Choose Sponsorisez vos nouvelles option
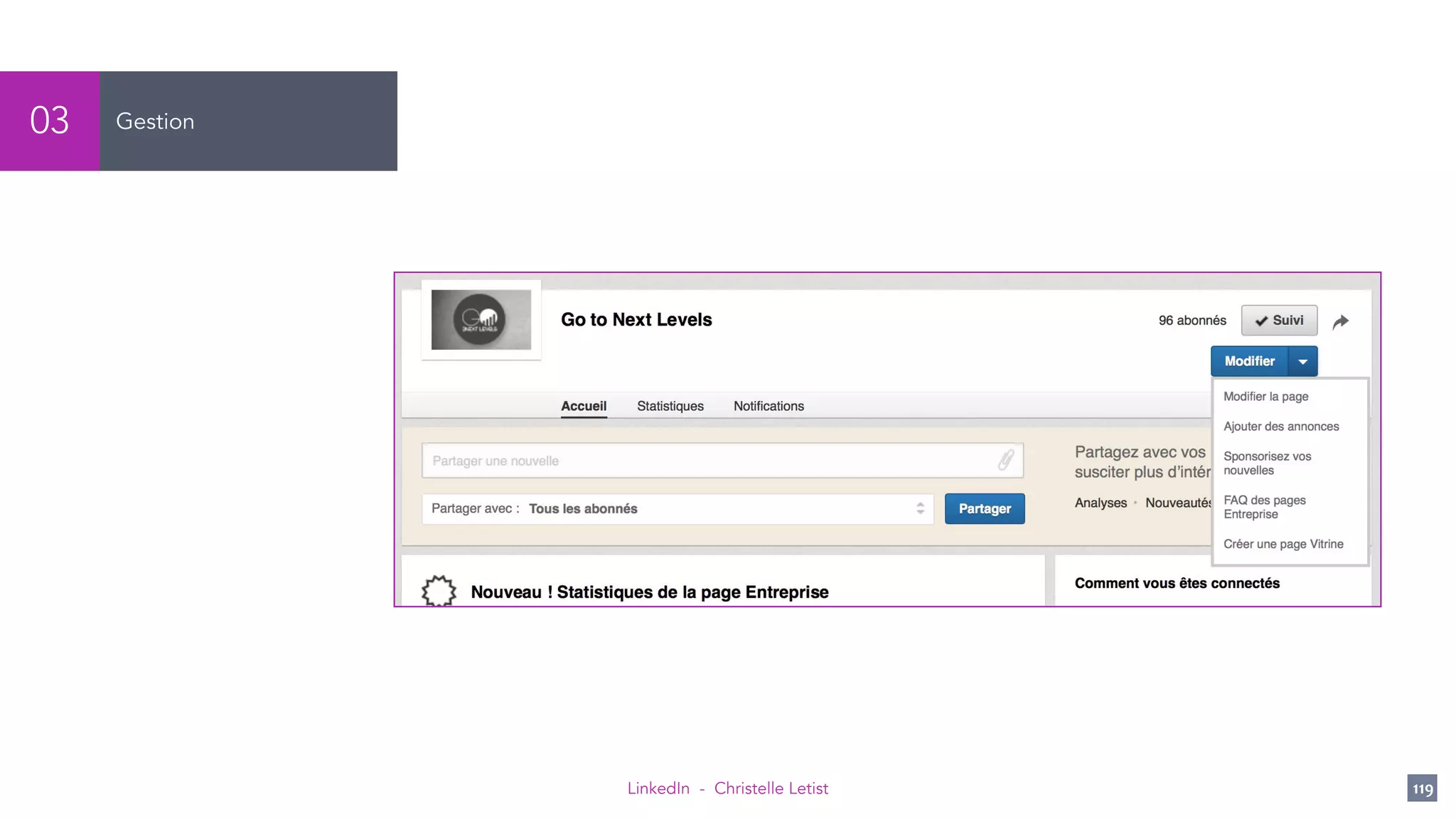The height and width of the screenshot is (819, 1456). tap(1267, 464)
